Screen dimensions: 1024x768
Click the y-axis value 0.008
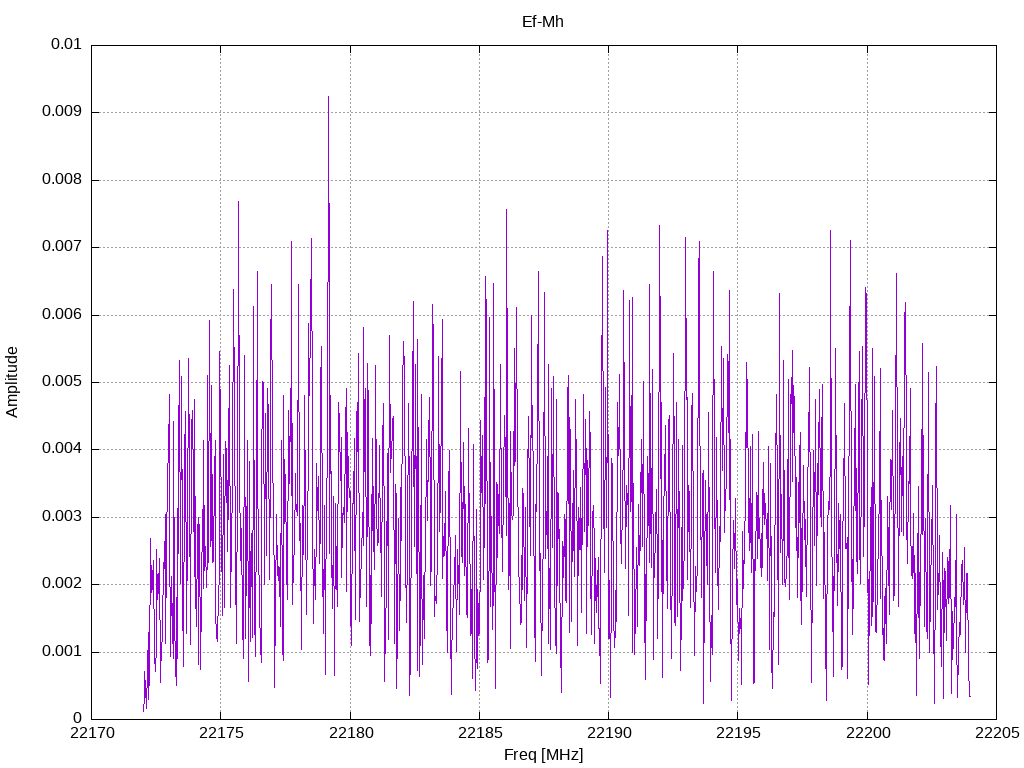62,179
